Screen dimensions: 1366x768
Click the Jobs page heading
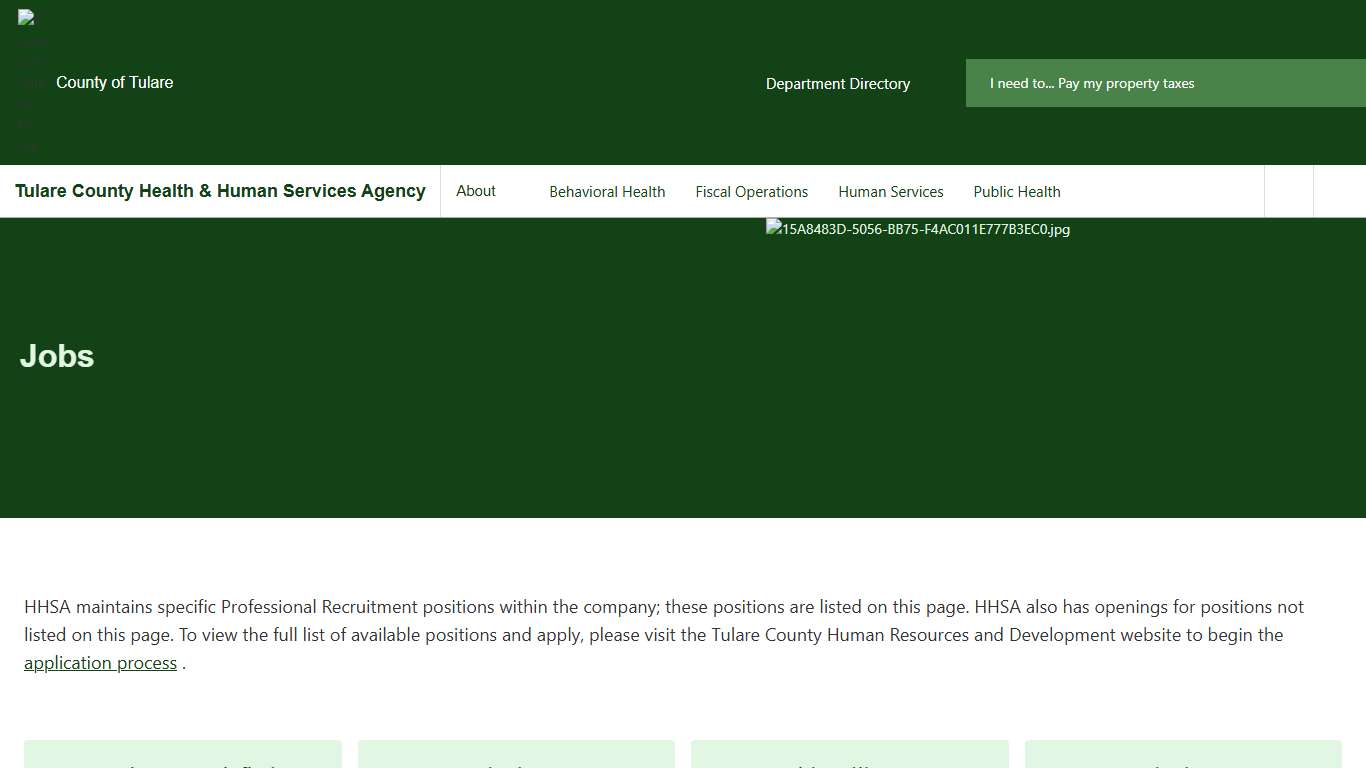(x=56, y=356)
